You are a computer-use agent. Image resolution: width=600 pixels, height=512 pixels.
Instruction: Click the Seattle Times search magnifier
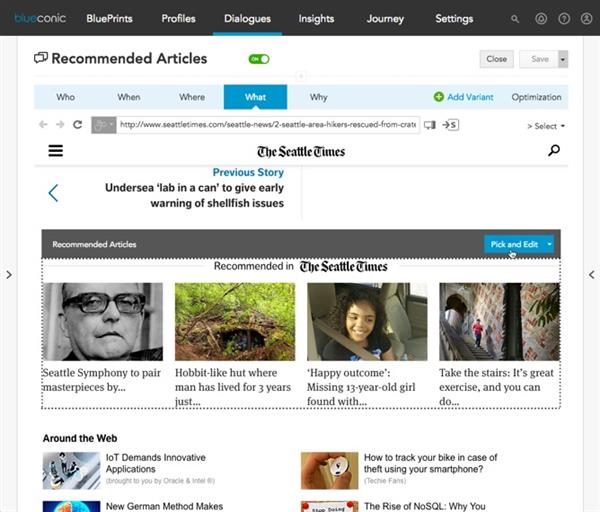coord(554,150)
